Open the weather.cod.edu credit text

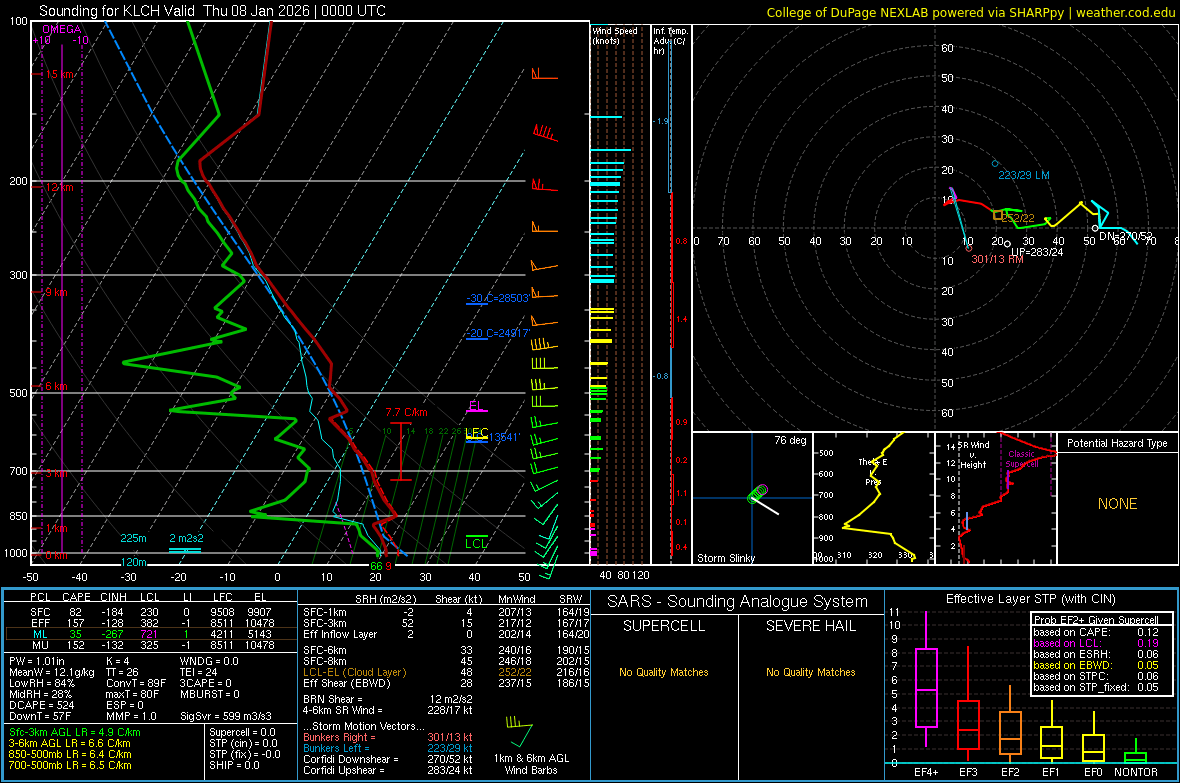point(970,12)
